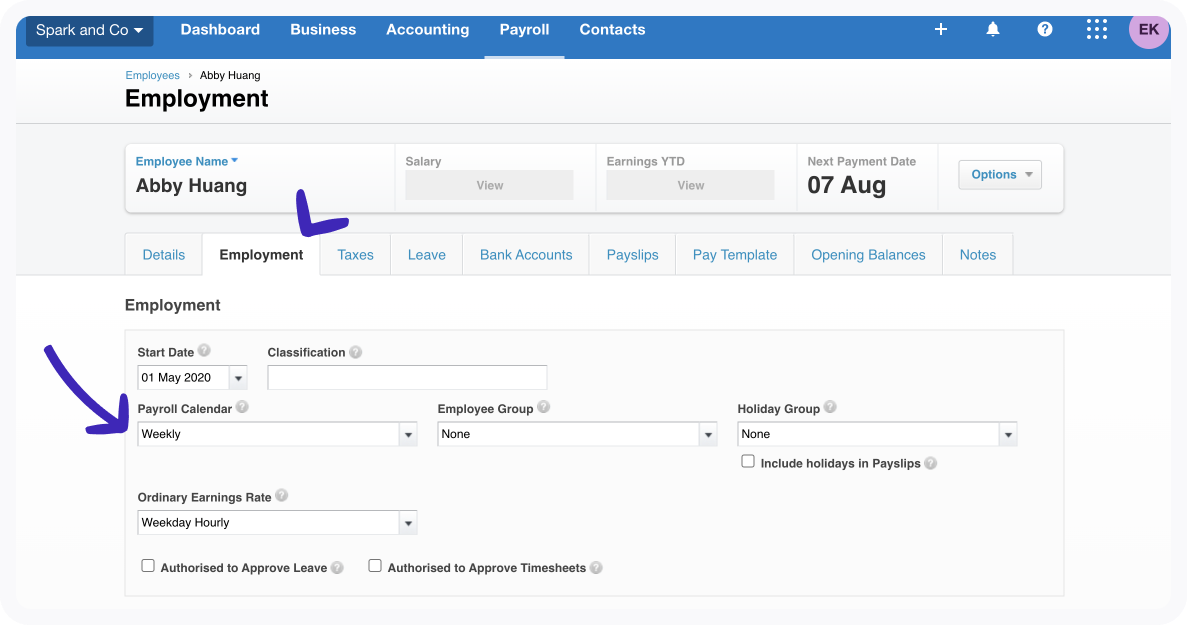
Task: Open the Spark and Co organisation switcher
Action: [89, 30]
